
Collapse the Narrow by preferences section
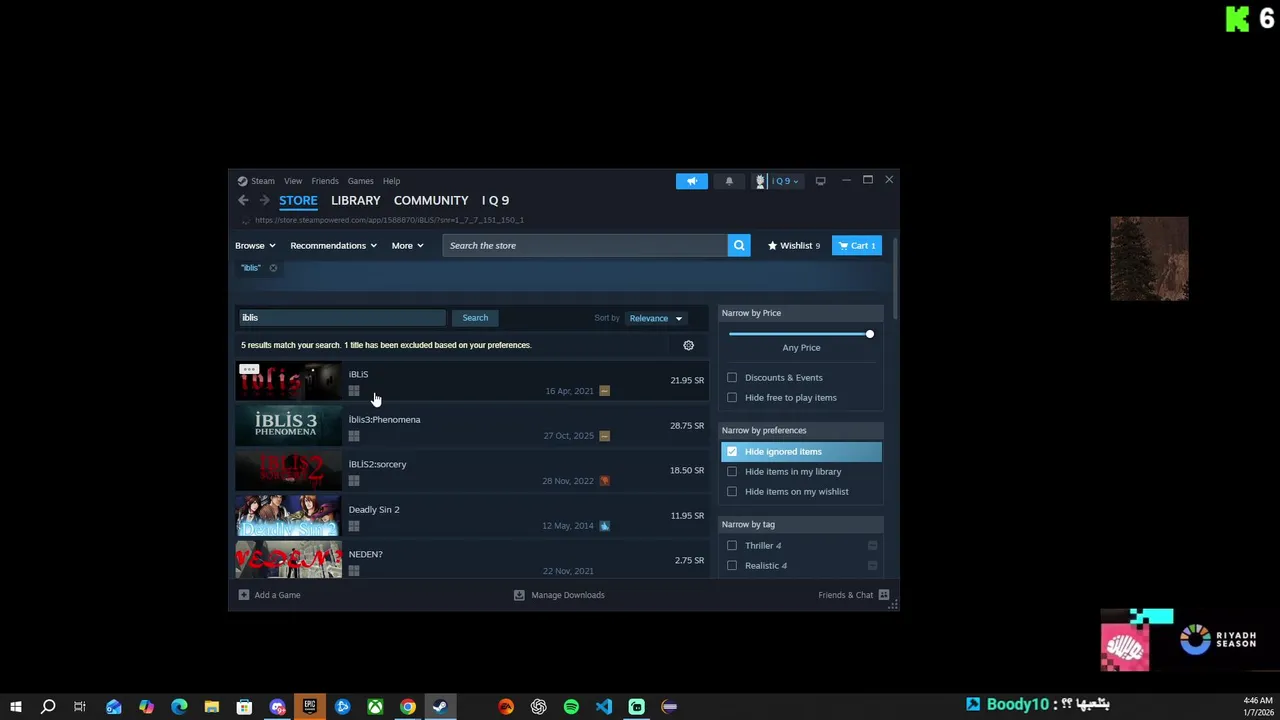[x=801, y=430]
